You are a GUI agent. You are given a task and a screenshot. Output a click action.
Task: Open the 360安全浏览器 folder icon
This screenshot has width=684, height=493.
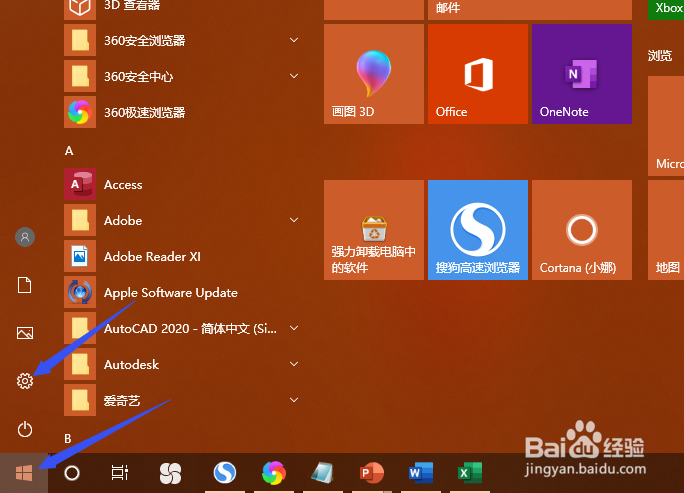click(80, 40)
